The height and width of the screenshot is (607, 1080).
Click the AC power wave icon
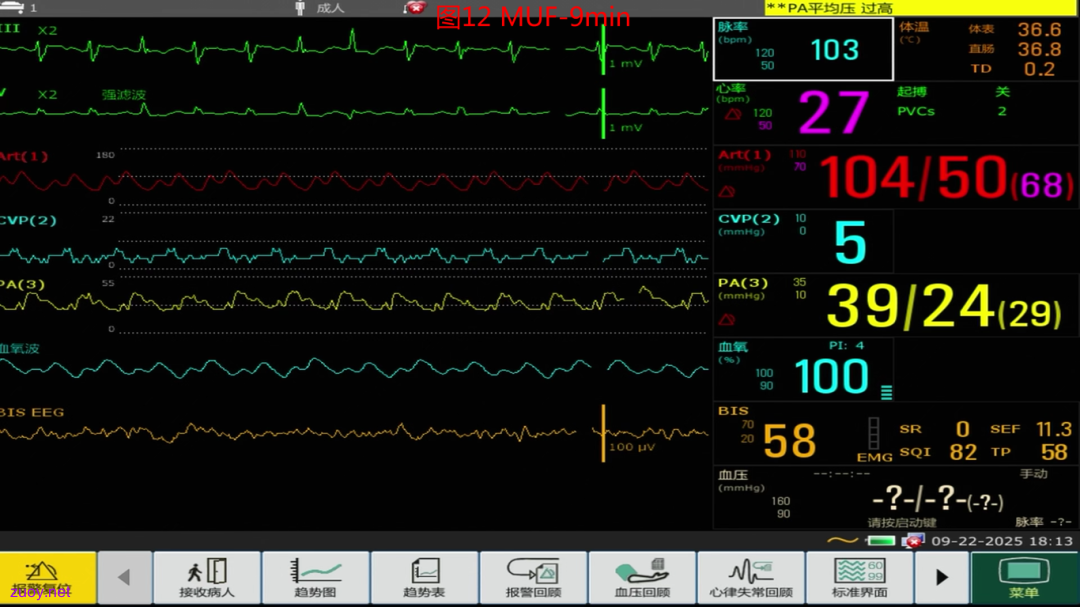(x=842, y=541)
